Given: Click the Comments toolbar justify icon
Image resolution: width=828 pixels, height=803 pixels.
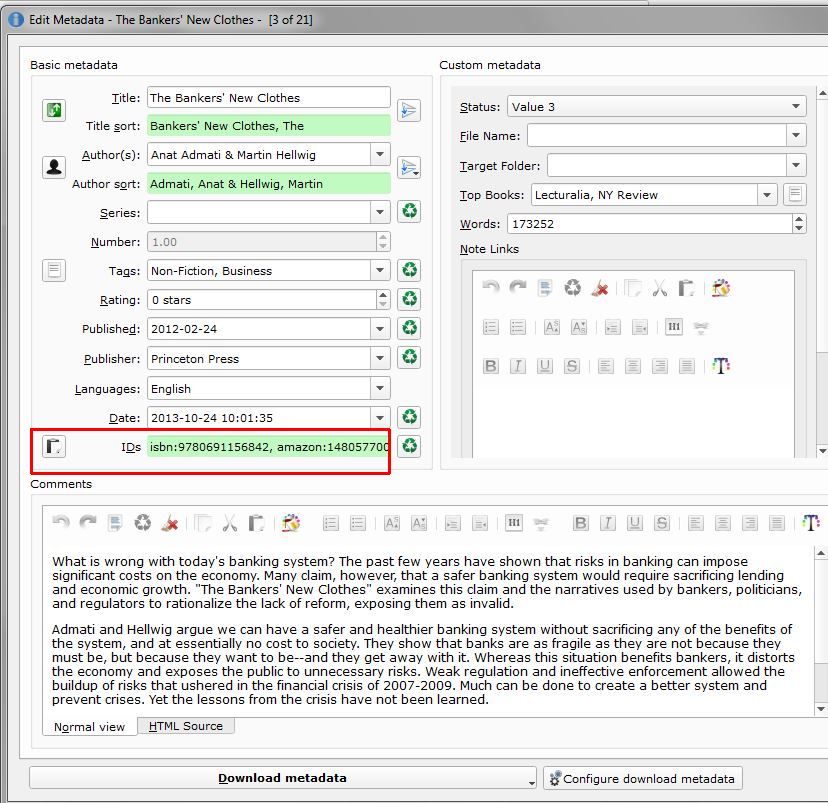Looking at the screenshot, I should pyautogui.click(x=776, y=523).
